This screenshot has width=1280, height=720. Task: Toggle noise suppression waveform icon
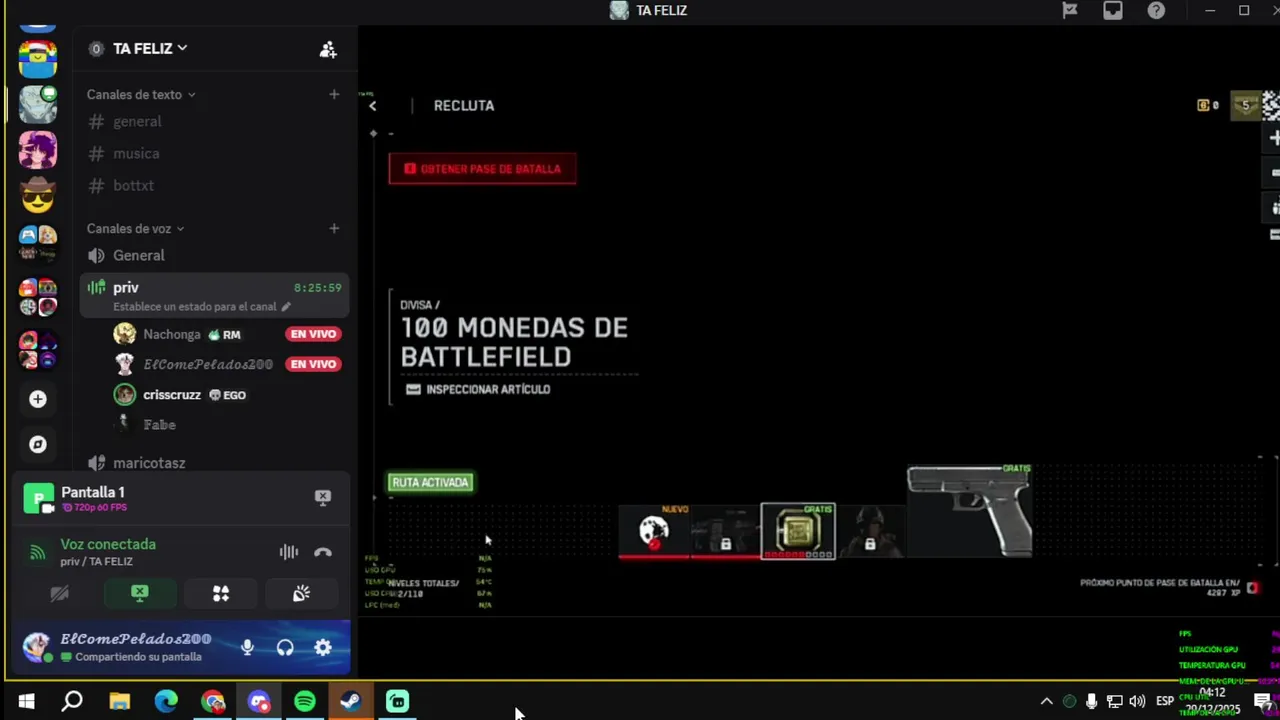[288, 552]
